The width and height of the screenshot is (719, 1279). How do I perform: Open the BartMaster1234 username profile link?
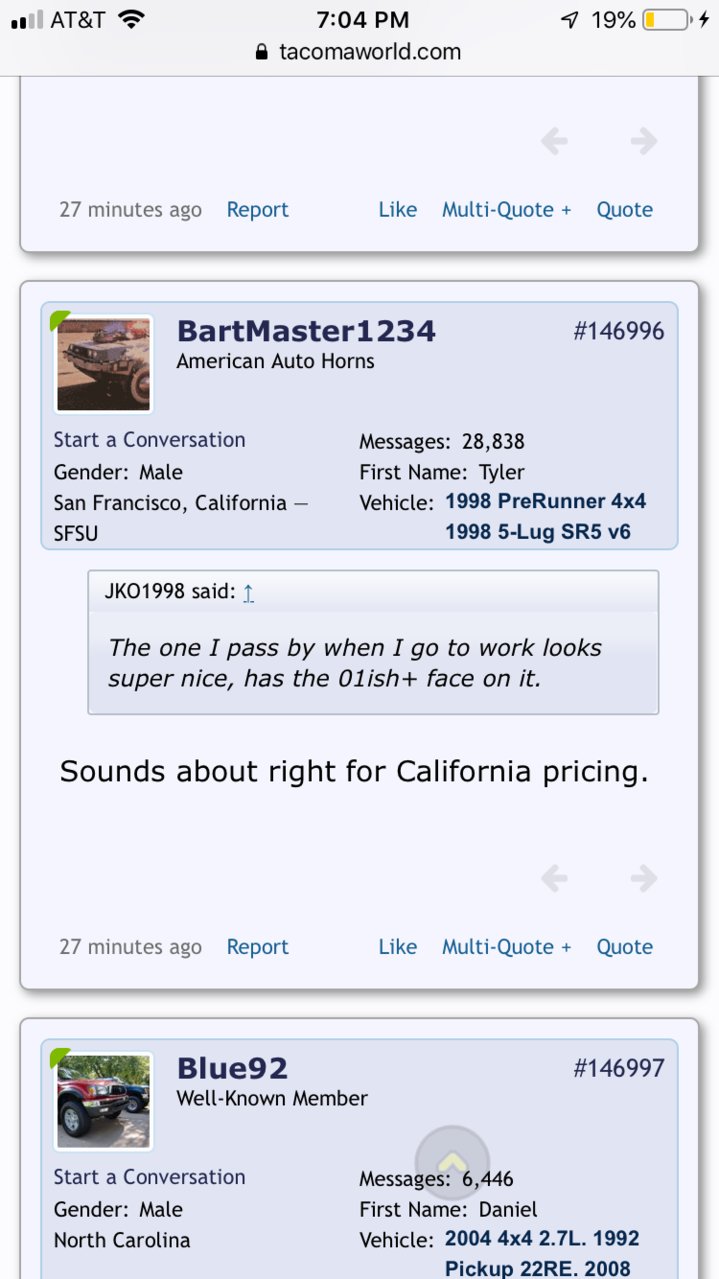306,331
